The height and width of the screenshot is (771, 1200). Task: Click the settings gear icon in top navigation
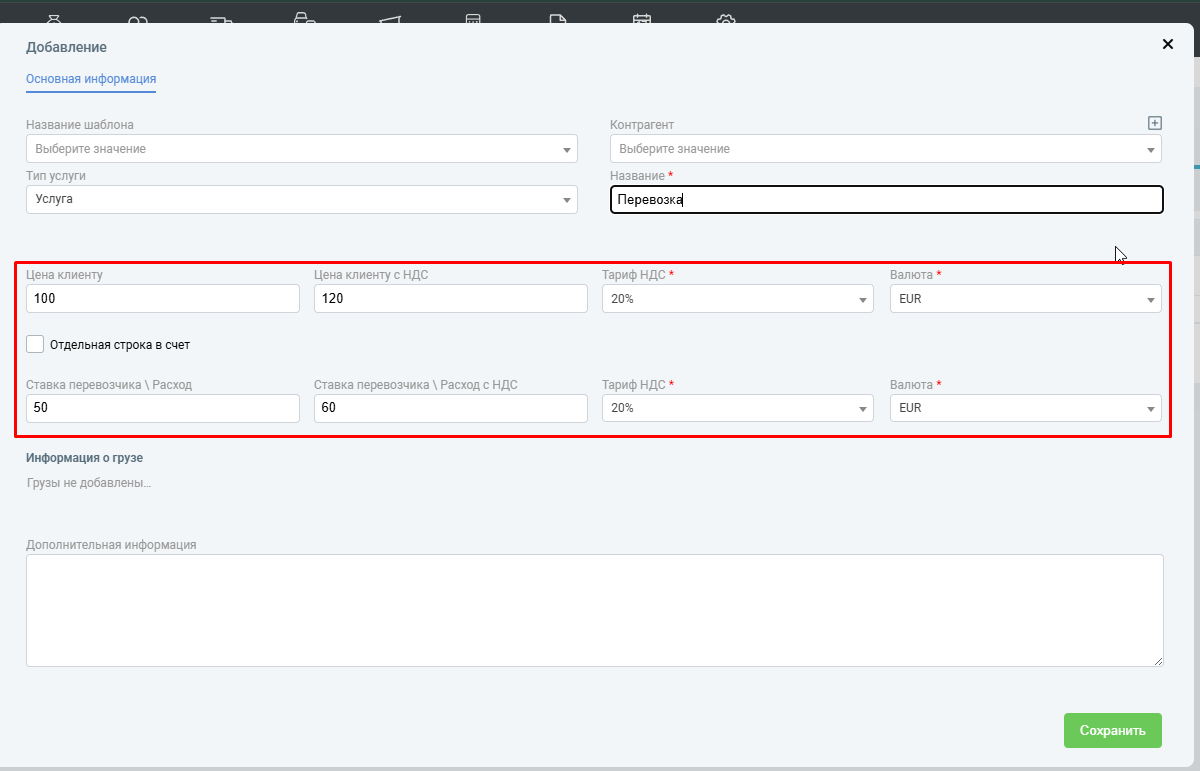click(x=726, y=19)
